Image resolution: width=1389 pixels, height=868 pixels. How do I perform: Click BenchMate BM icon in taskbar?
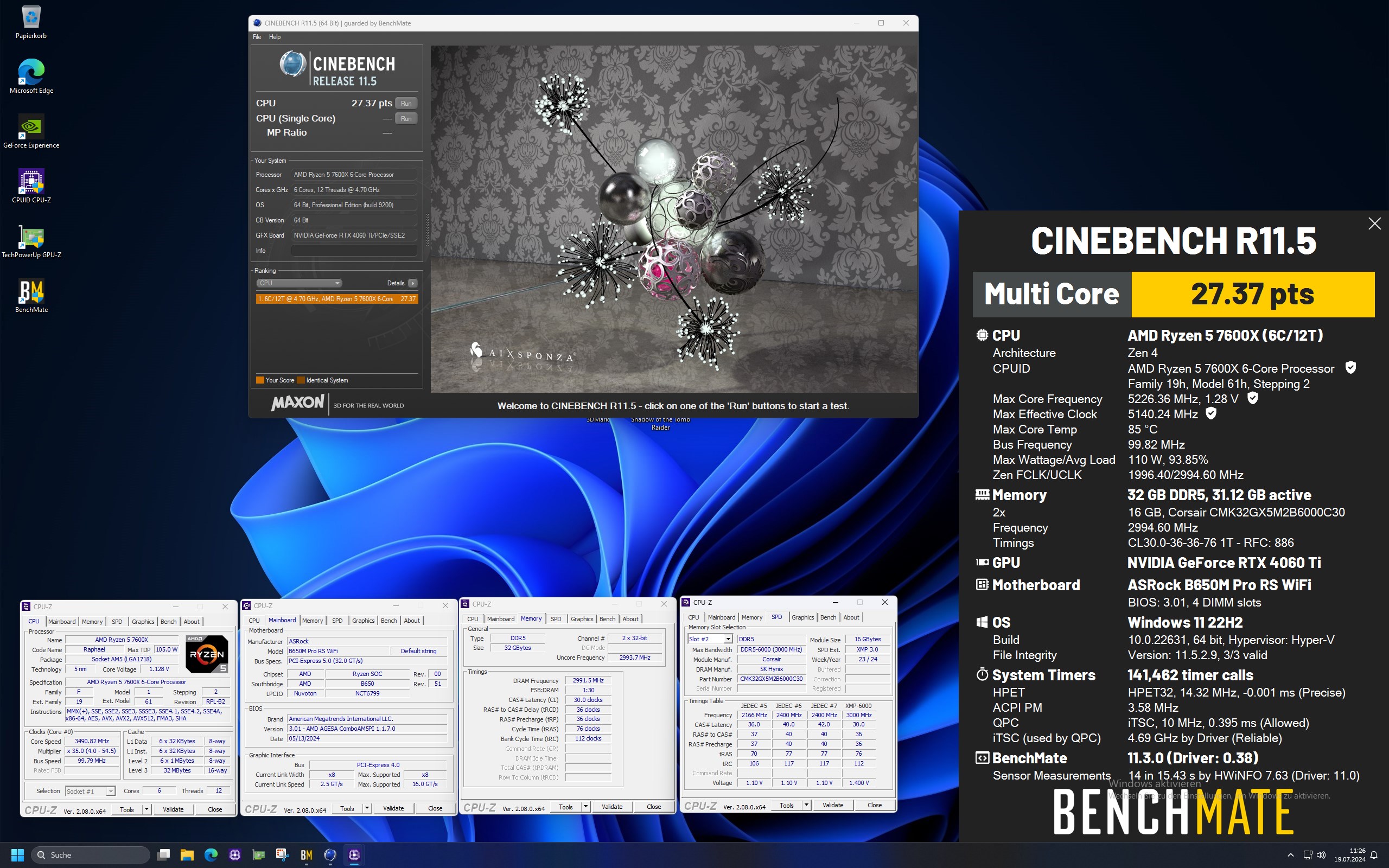pyautogui.click(x=307, y=855)
